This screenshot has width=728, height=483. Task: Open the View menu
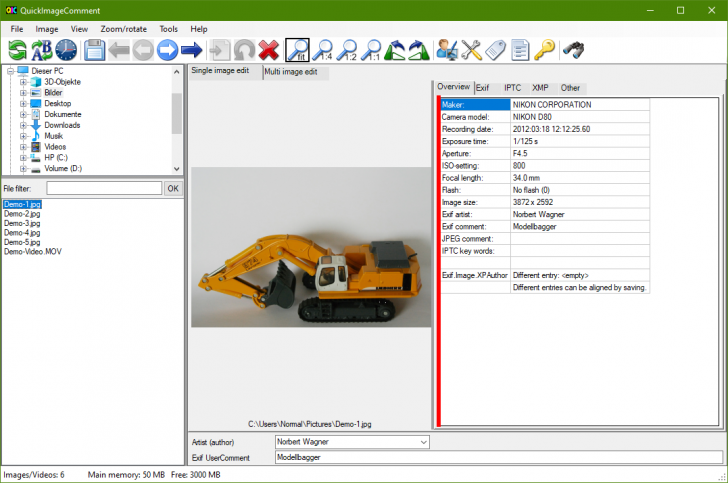(x=79, y=29)
